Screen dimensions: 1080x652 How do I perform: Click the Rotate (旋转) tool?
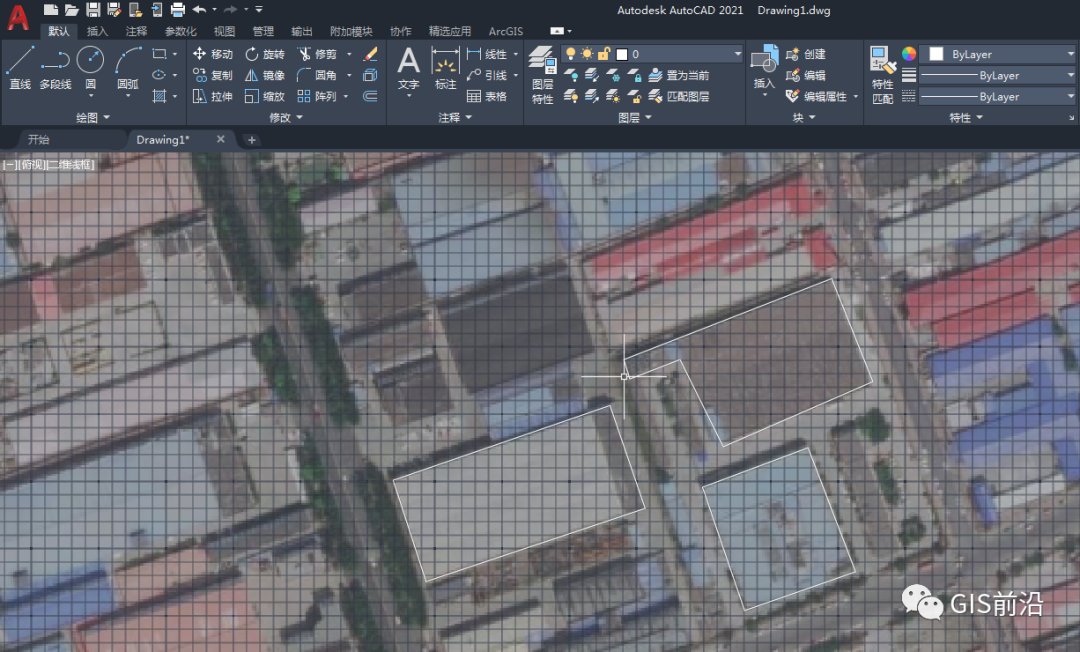(x=265, y=54)
